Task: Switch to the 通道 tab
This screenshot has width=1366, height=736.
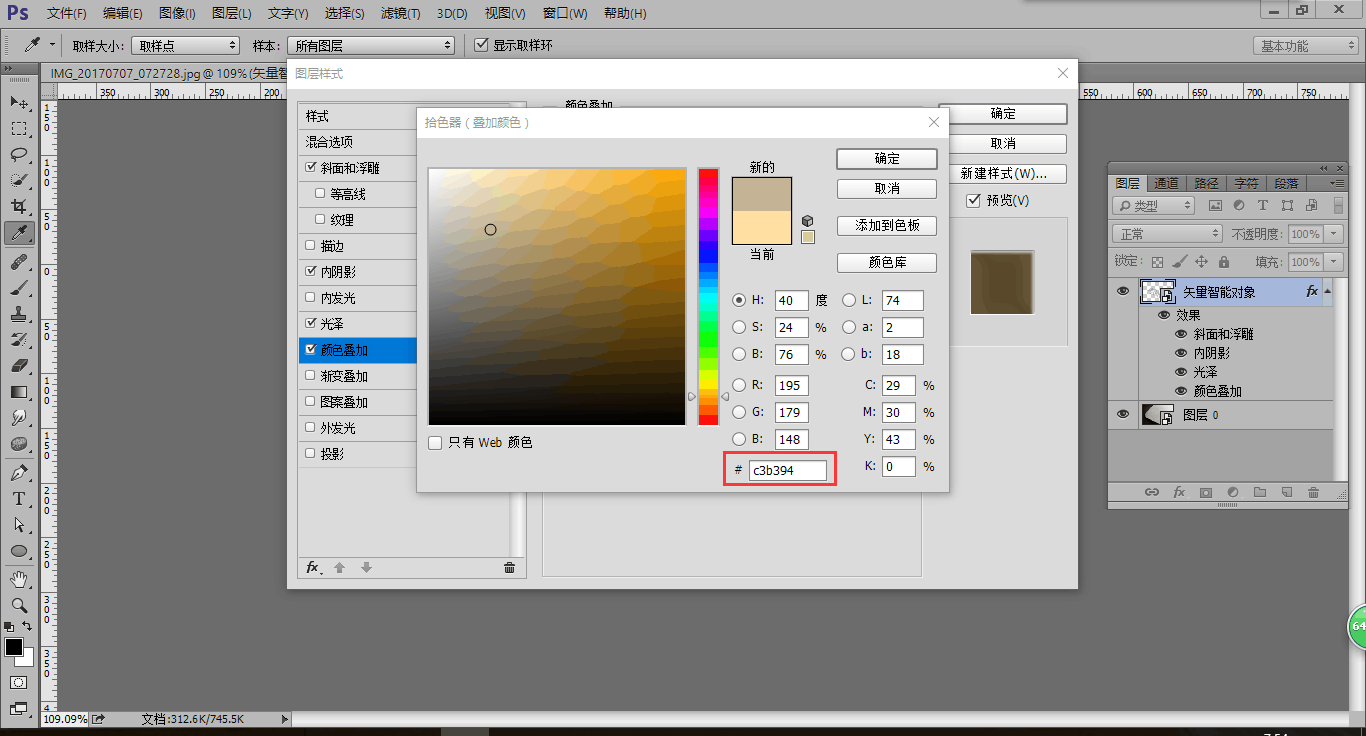Action: pos(1166,184)
